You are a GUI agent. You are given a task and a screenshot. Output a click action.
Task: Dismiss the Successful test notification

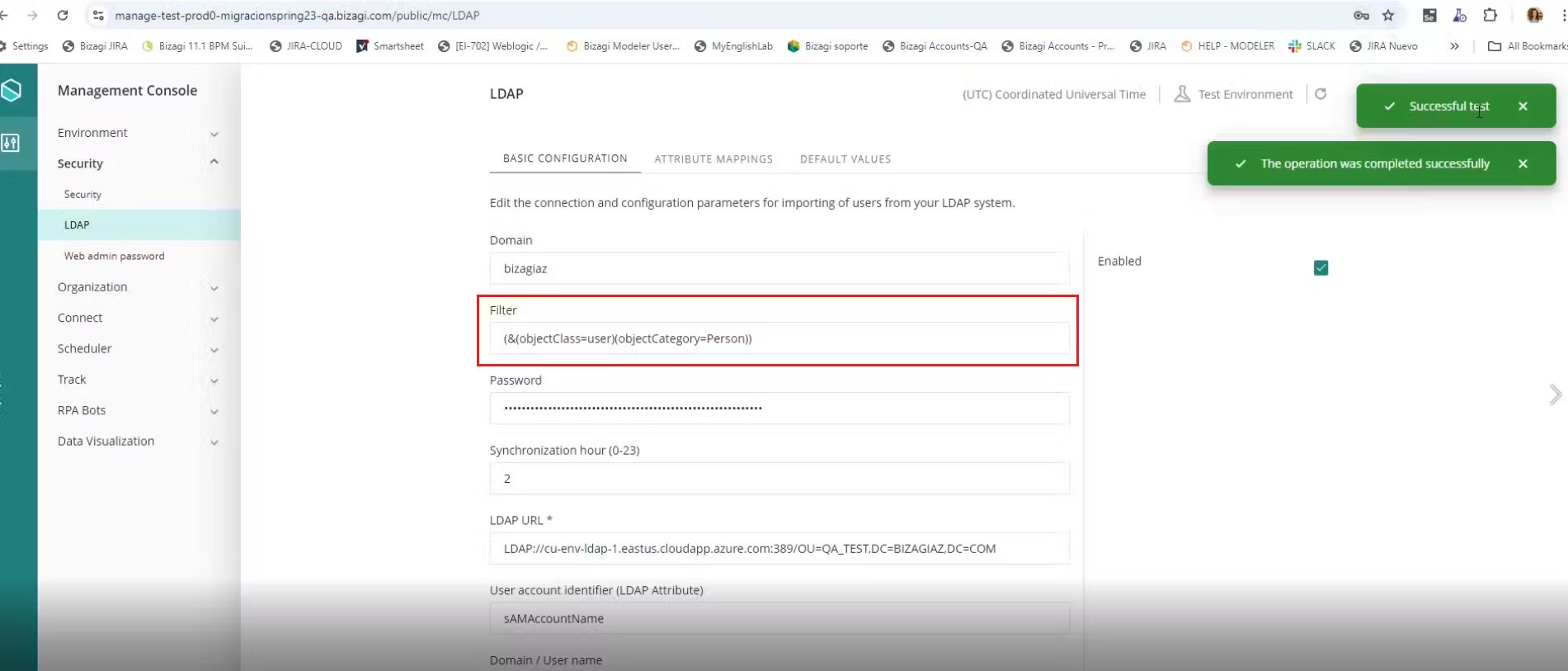point(1523,106)
